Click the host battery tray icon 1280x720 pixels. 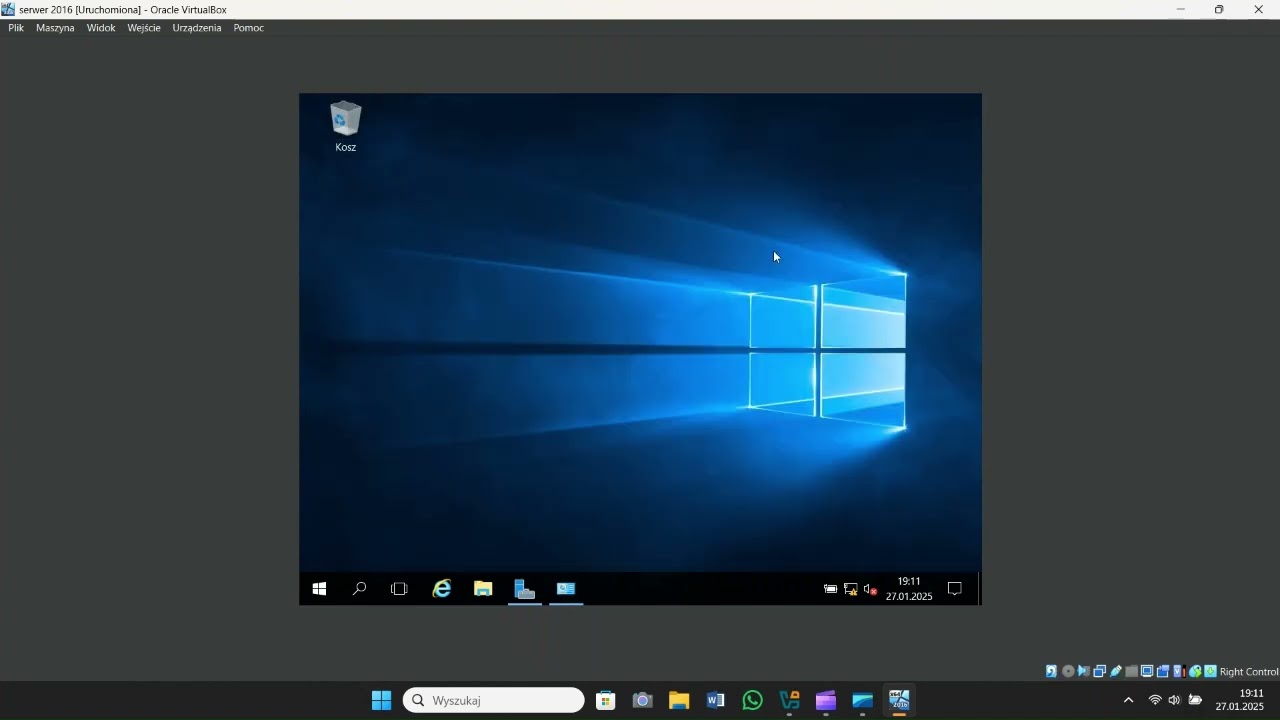coord(1195,700)
